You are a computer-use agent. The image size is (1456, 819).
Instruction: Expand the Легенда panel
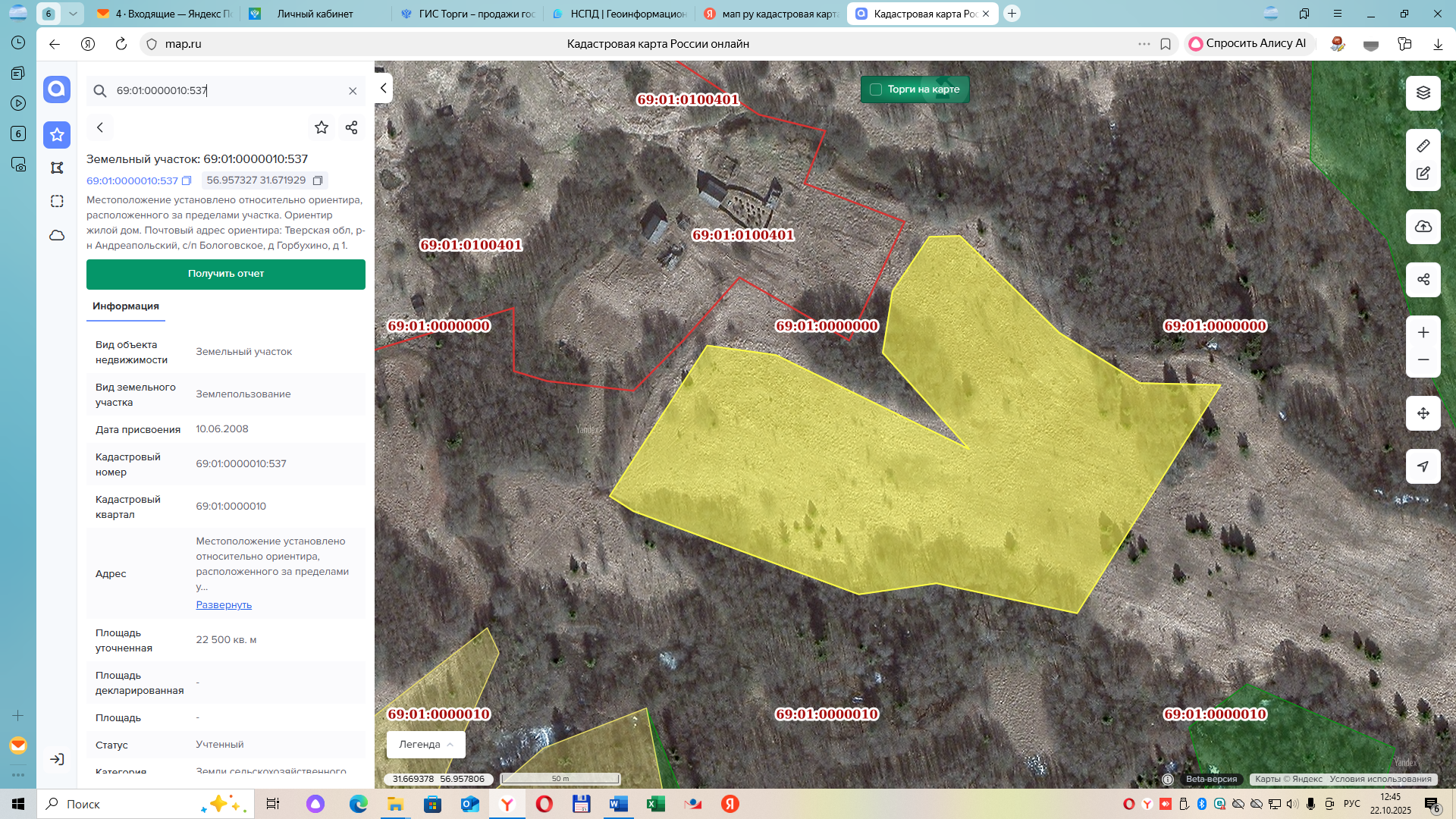coord(426,745)
